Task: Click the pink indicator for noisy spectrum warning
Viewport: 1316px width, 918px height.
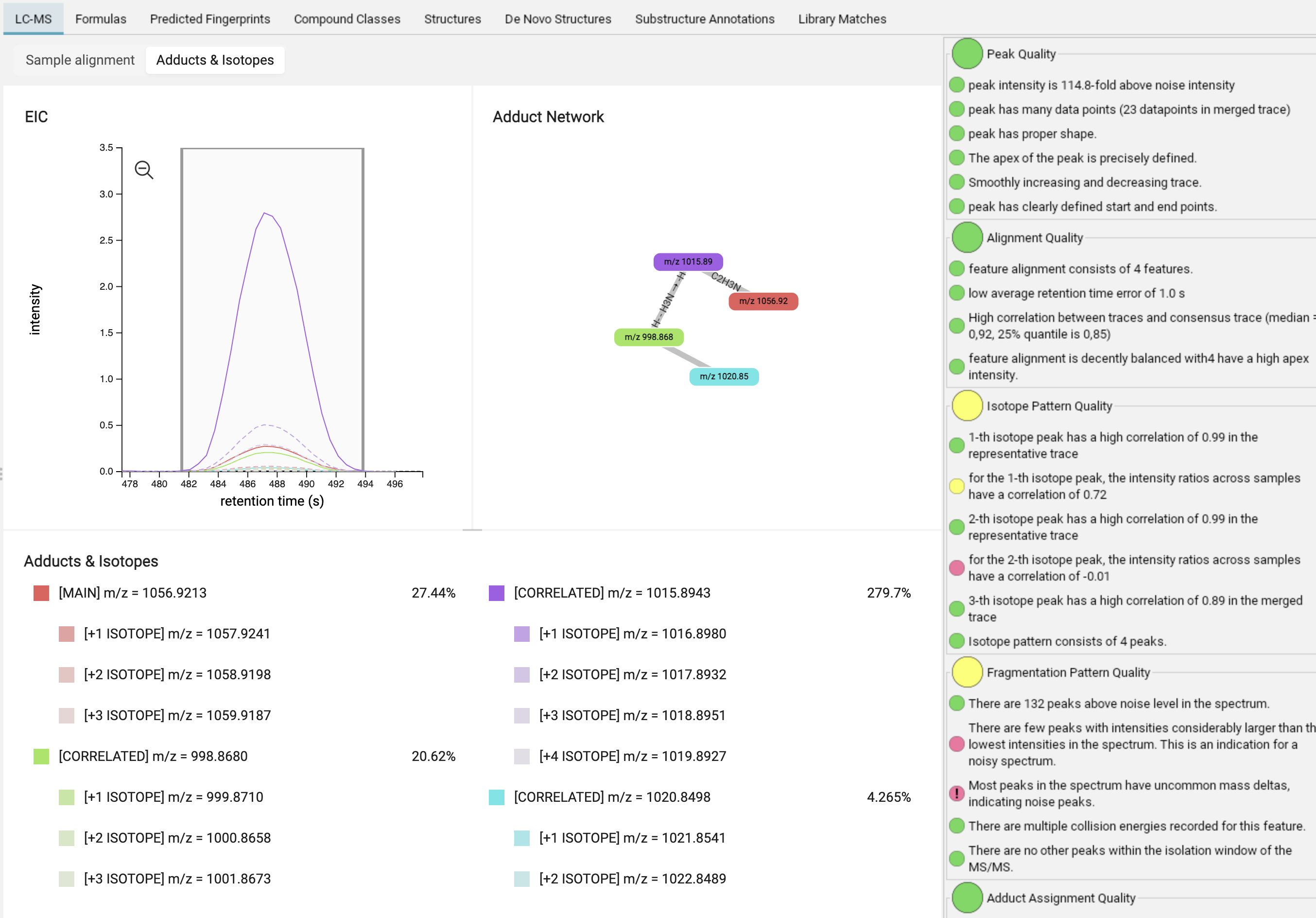Action: point(956,744)
